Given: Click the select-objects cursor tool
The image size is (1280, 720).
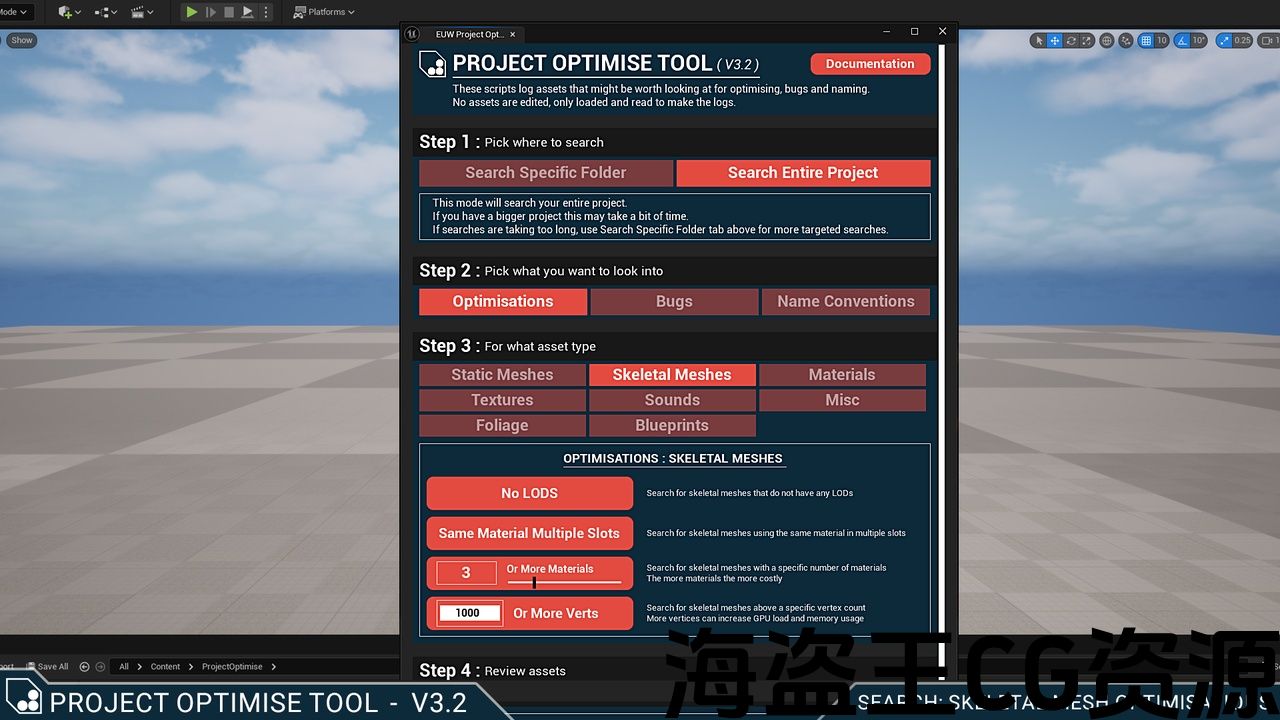Looking at the screenshot, I should 1039,41.
